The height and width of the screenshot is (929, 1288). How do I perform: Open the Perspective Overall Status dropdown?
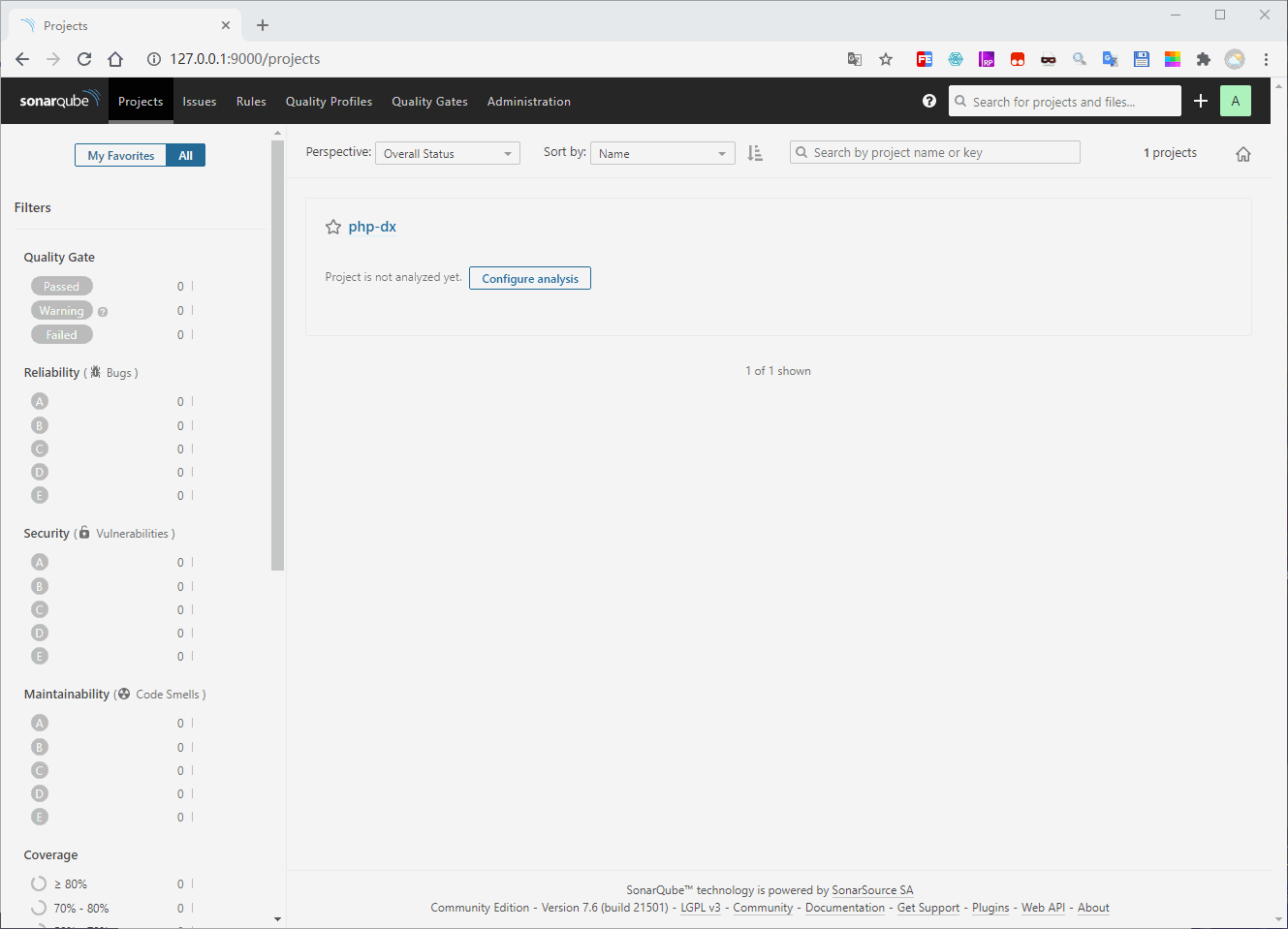(448, 153)
